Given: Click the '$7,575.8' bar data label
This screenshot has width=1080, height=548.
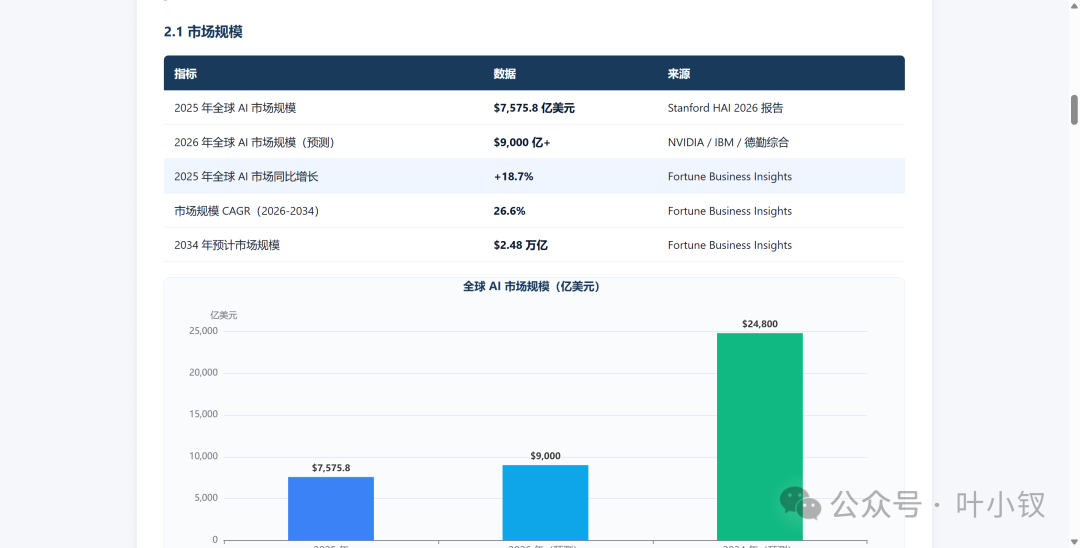Looking at the screenshot, I should [x=331, y=467].
